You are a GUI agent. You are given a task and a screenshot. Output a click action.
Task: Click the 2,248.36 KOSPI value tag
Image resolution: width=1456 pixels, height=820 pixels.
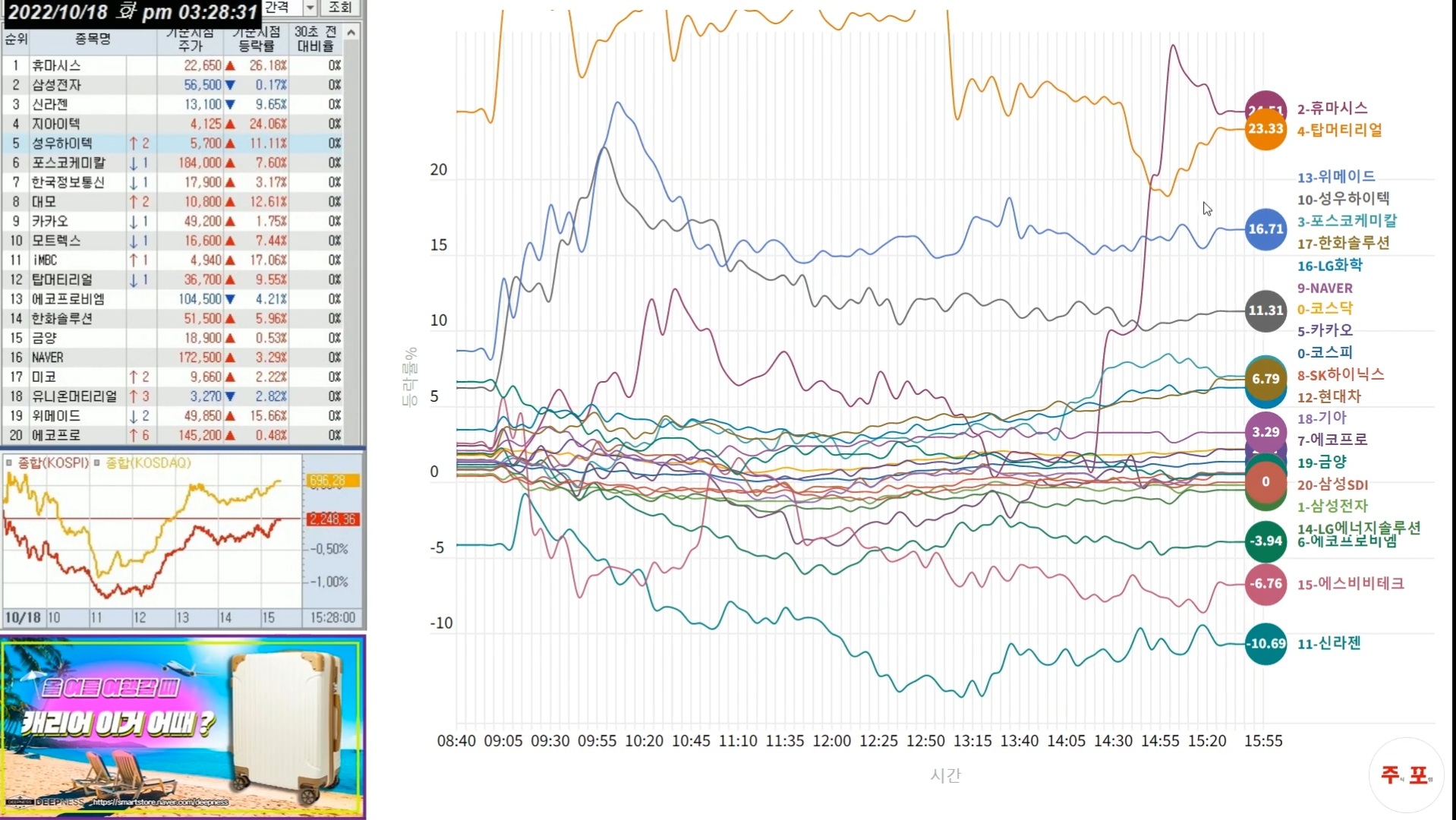tap(332, 519)
